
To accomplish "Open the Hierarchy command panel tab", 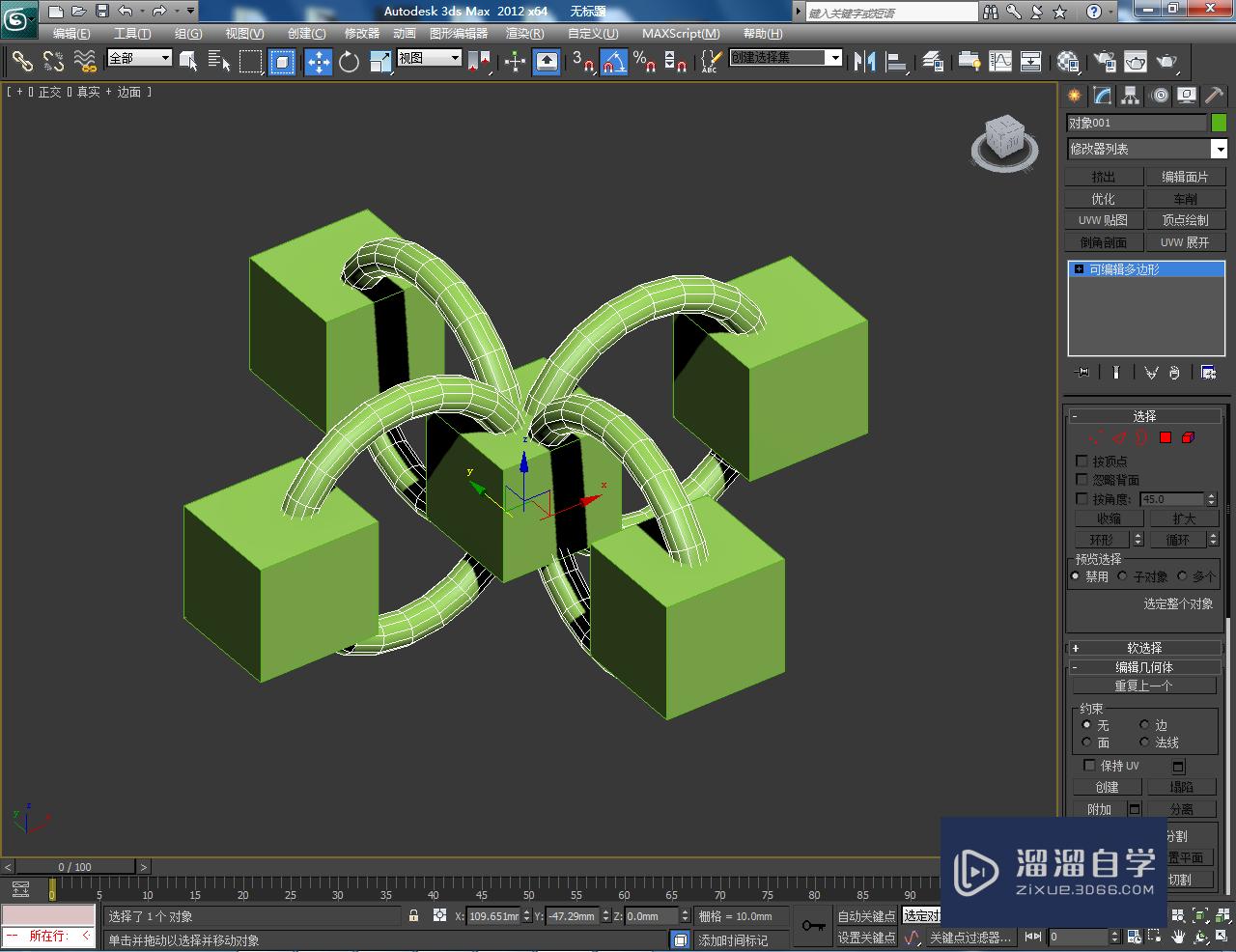I will 1131,96.
